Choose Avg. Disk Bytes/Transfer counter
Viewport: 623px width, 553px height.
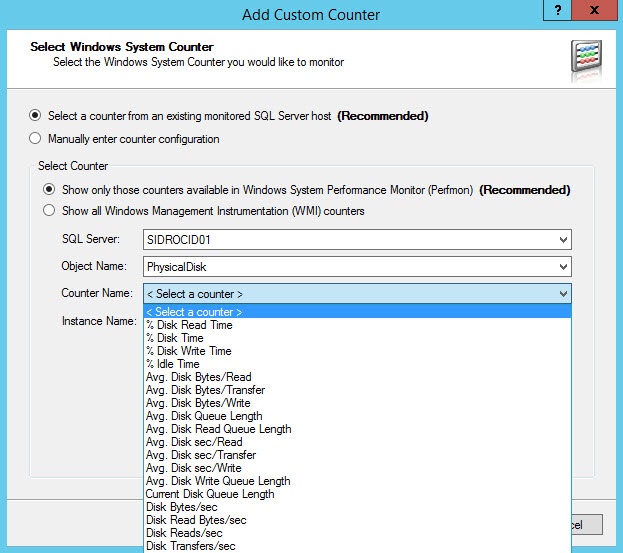pyautogui.click(x=357, y=390)
